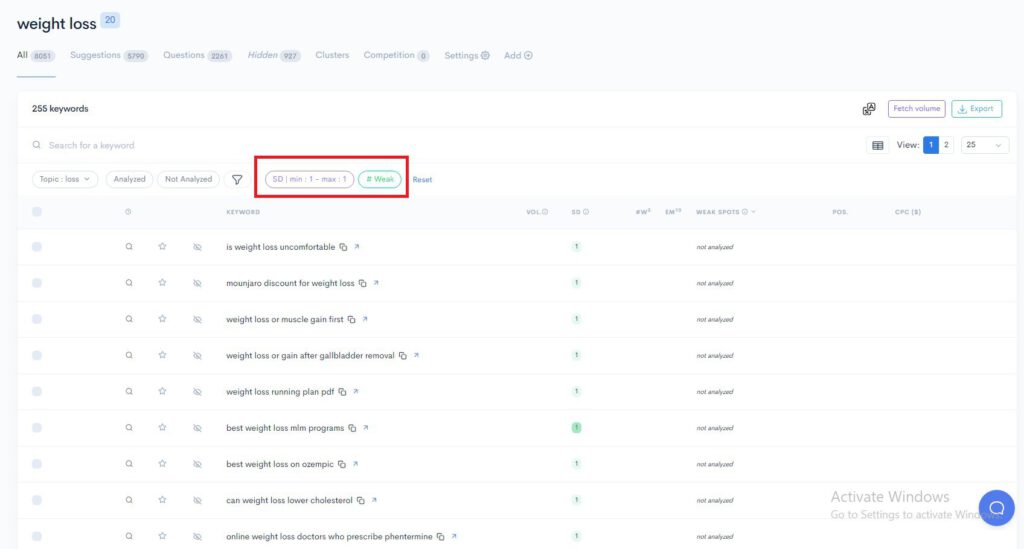
Task: Copy keyword 'is weight loss uncomfortable'
Action: (344, 247)
